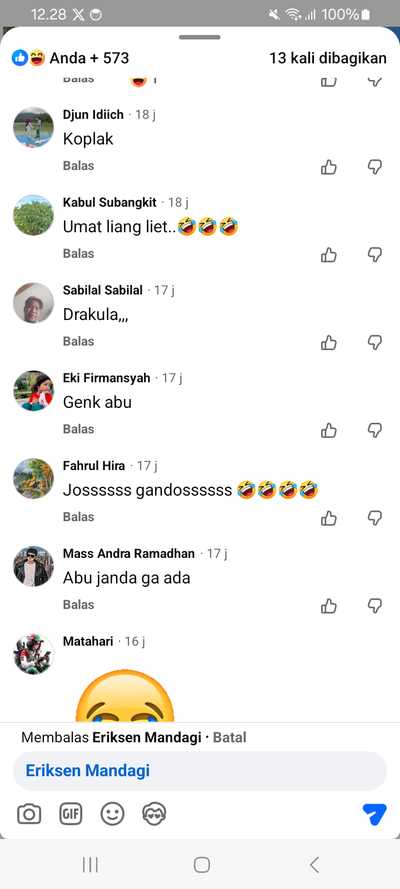The width and height of the screenshot is (400, 889).
Task: Tap the sheet drag handle at top
Action: [x=200, y=37]
